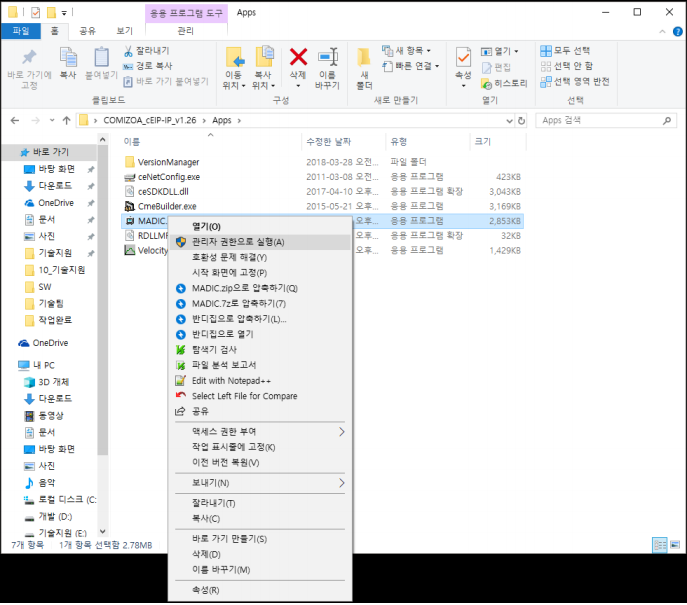
Task: Click the New Folder icon in ribbon
Action: (x=364, y=64)
